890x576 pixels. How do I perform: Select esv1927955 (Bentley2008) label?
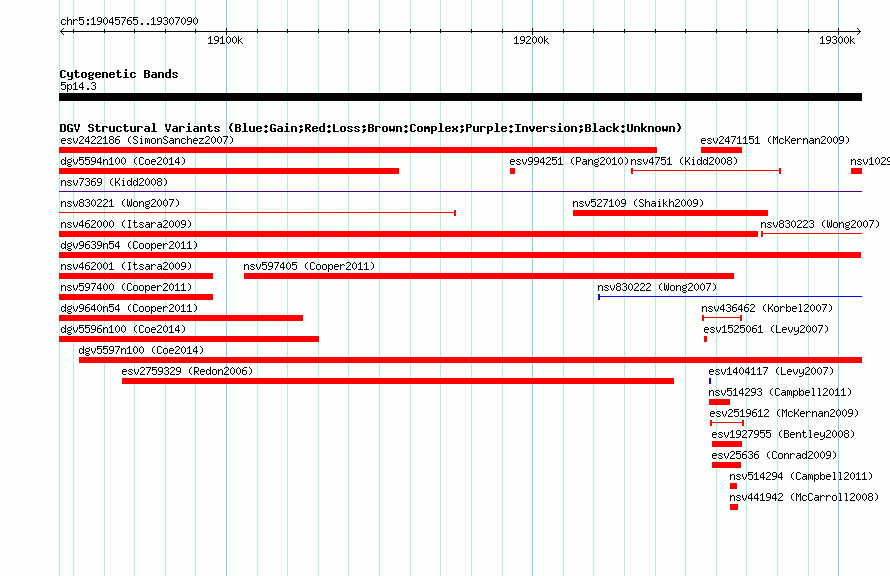click(783, 434)
